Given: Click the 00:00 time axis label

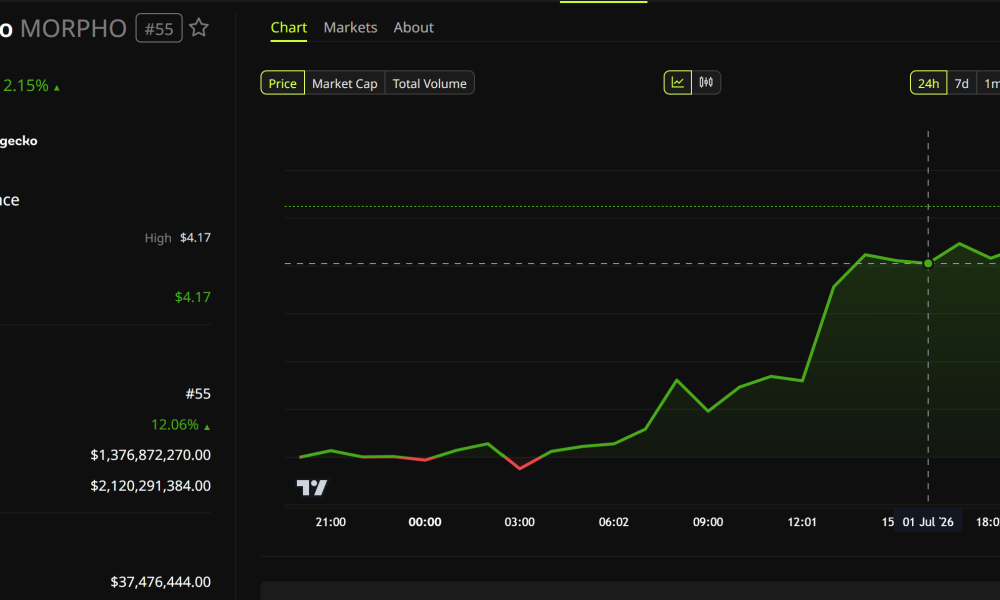Looking at the screenshot, I should click(x=425, y=522).
